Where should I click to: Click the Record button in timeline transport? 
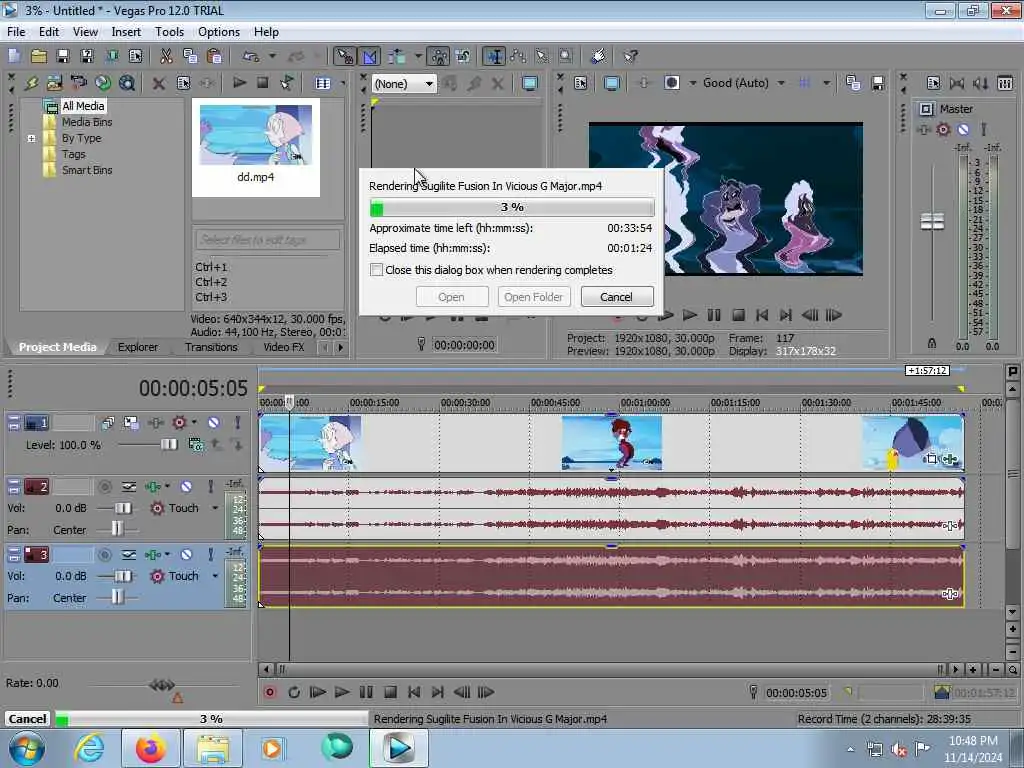(269, 692)
